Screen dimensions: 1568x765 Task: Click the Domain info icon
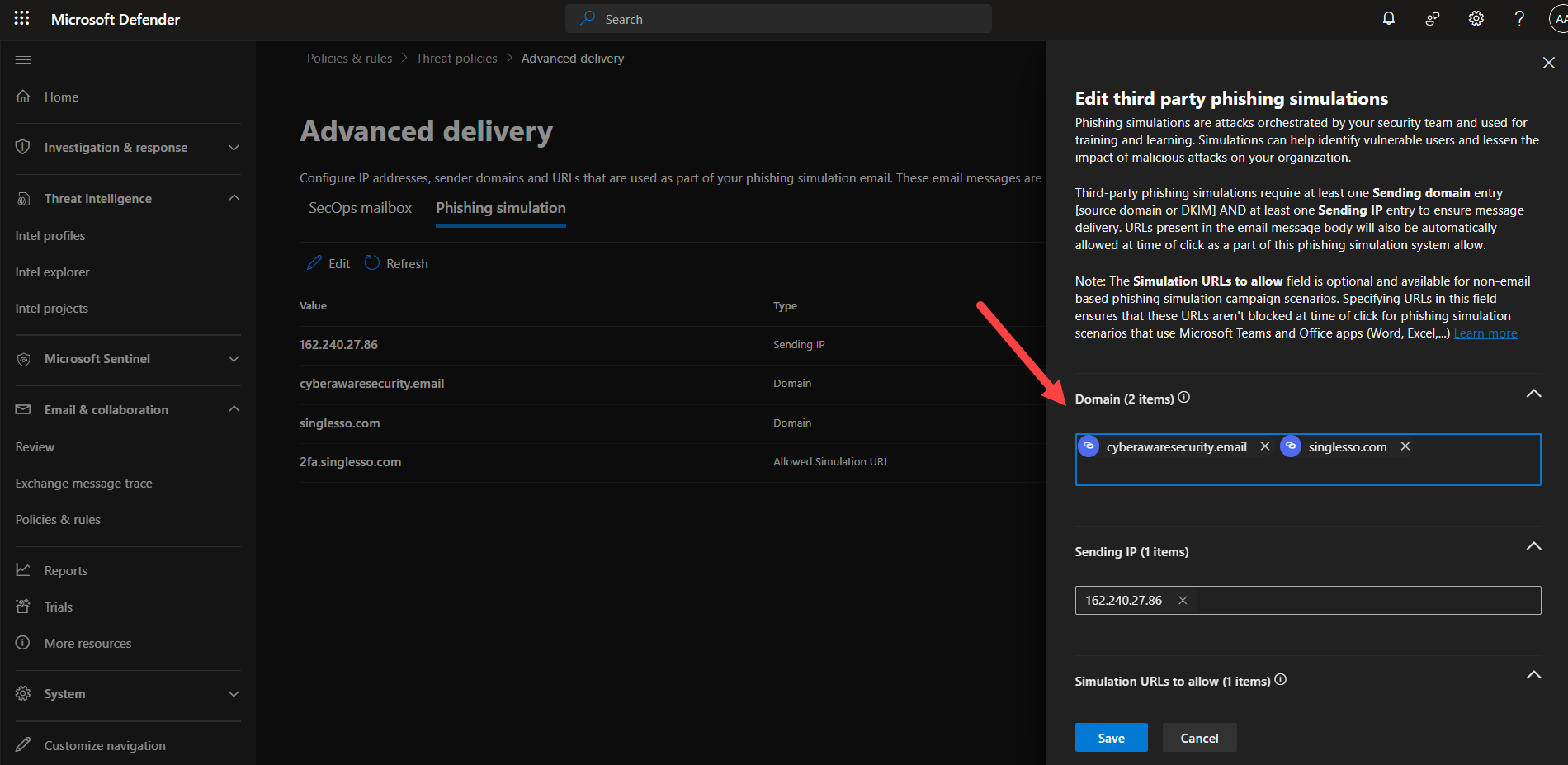pos(1184,398)
